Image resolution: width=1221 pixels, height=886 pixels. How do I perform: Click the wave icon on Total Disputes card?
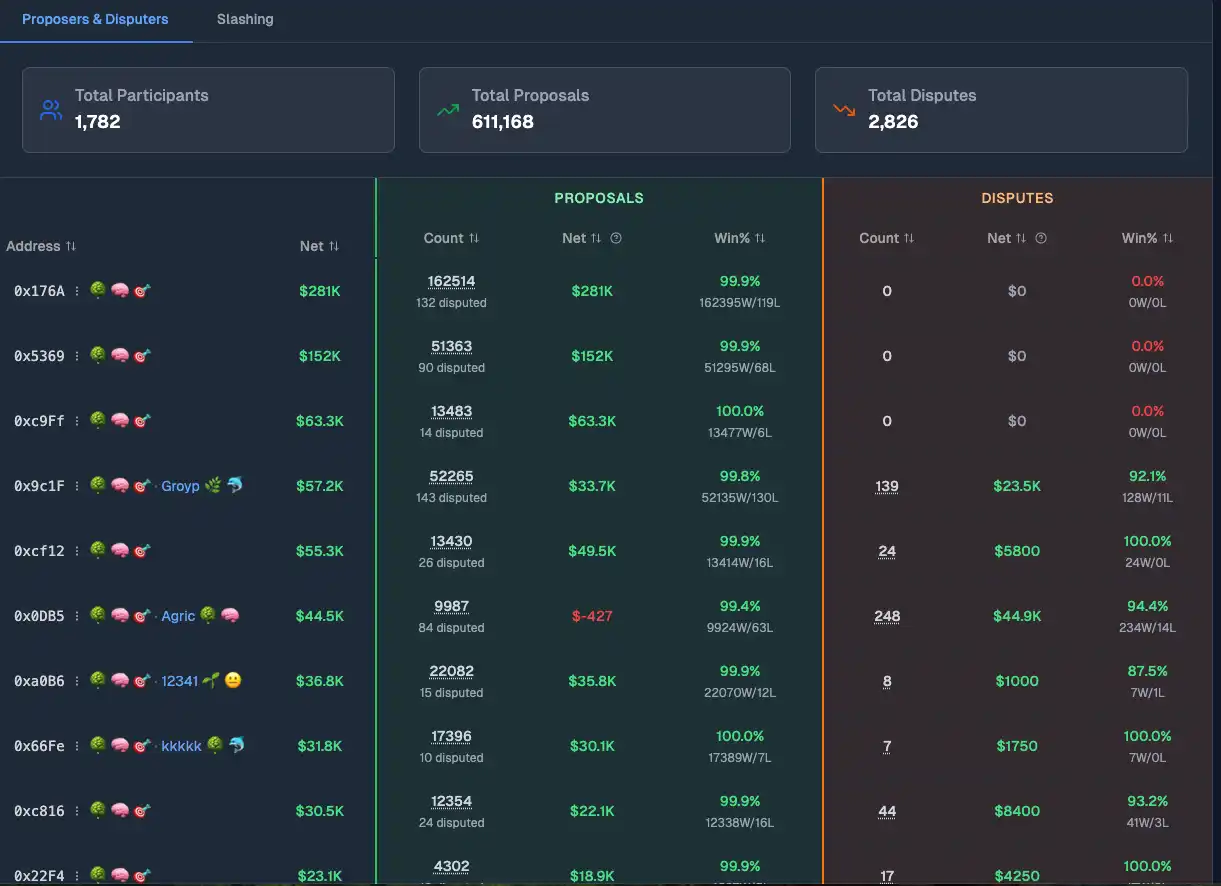(x=843, y=110)
